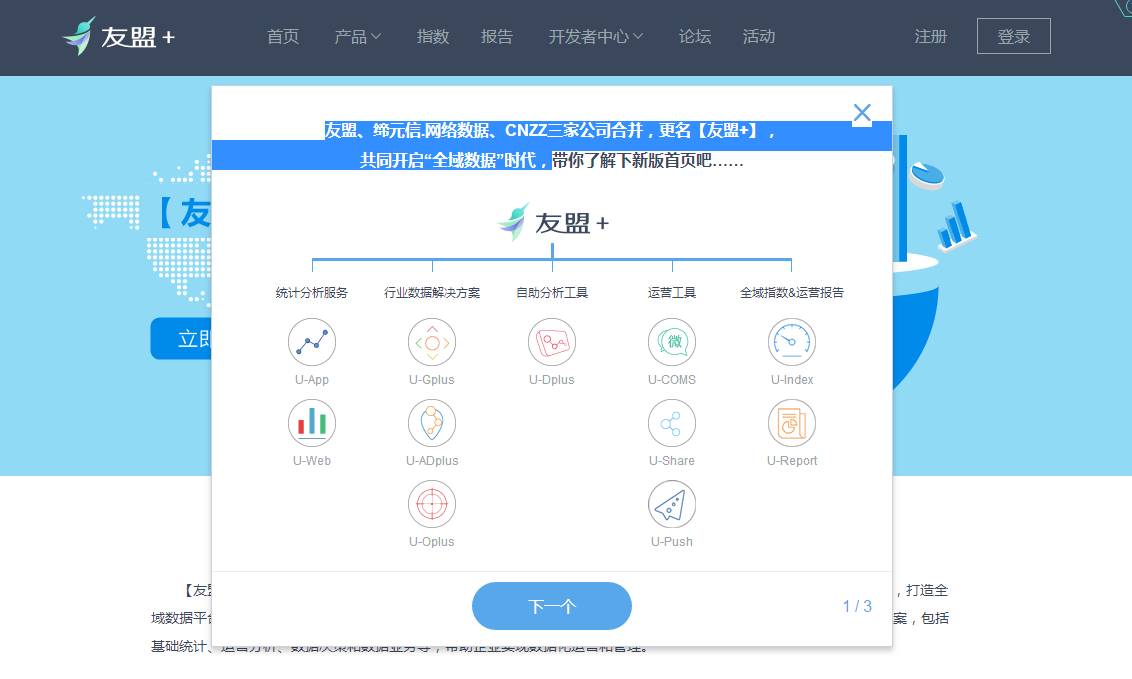Open the 论坛 nav item
The image size is (1132, 679).
pos(695,36)
